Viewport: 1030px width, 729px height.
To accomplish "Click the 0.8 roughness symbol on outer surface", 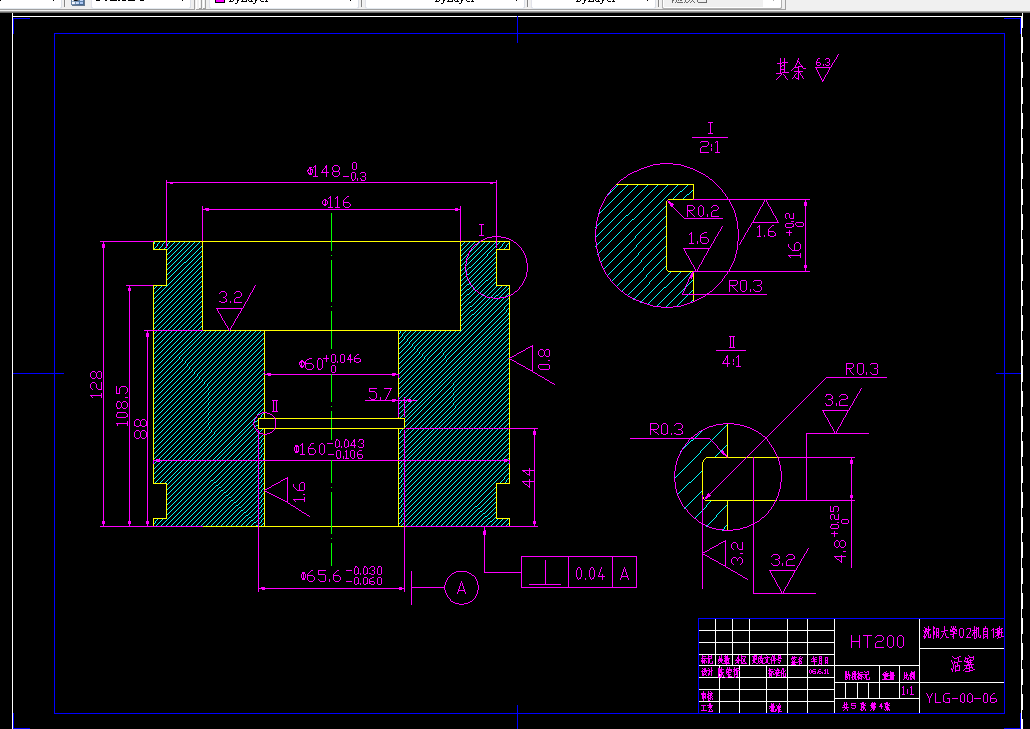I will (x=535, y=363).
